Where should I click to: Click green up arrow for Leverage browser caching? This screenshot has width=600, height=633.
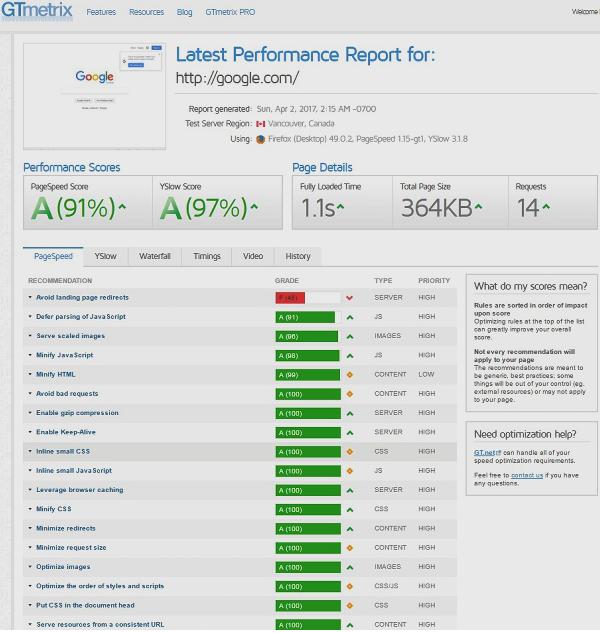pyautogui.click(x=350, y=490)
